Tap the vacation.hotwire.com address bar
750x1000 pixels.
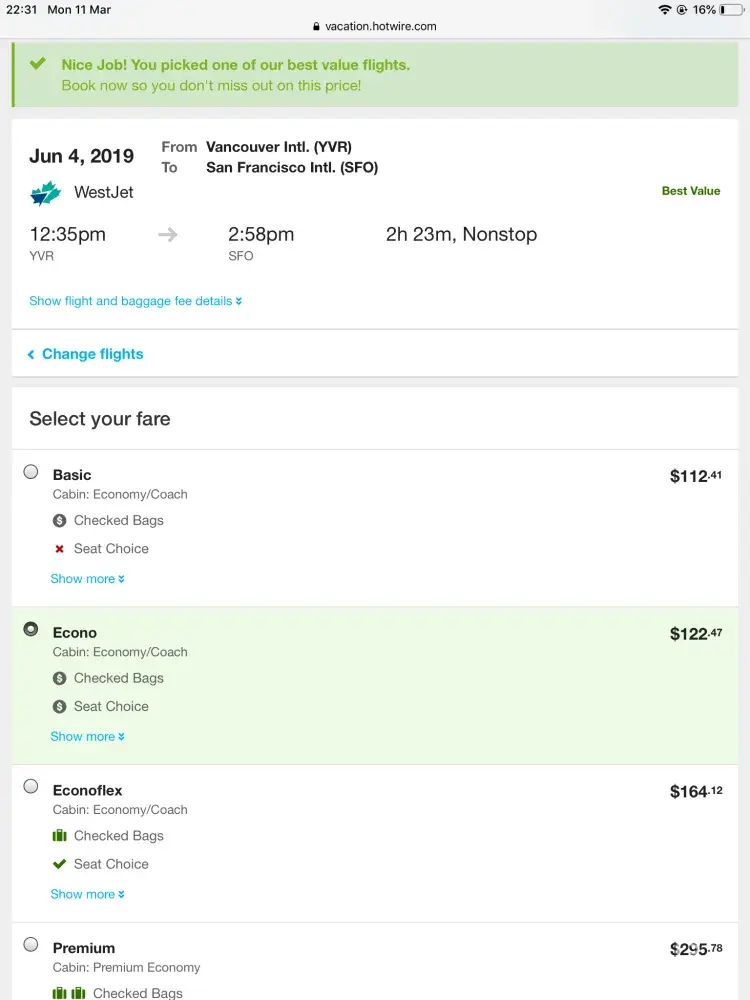click(375, 27)
